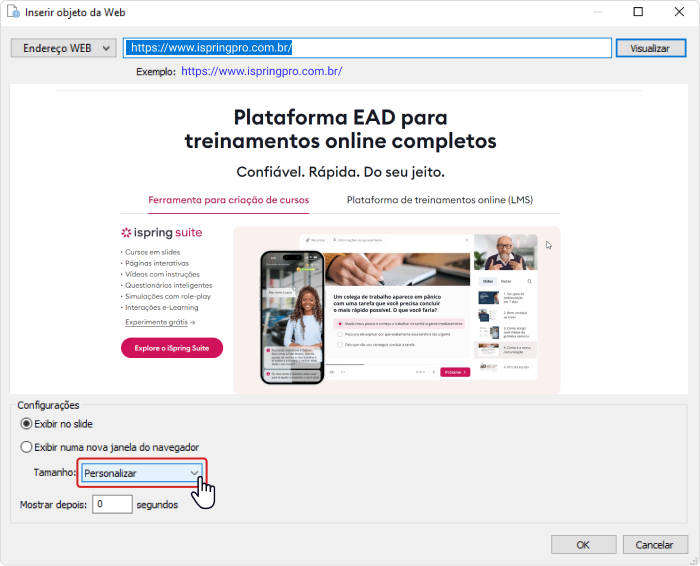This screenshot has height=566, width=700.
Task: Click the web object icon in the title bar
Action: coord(13,12)
